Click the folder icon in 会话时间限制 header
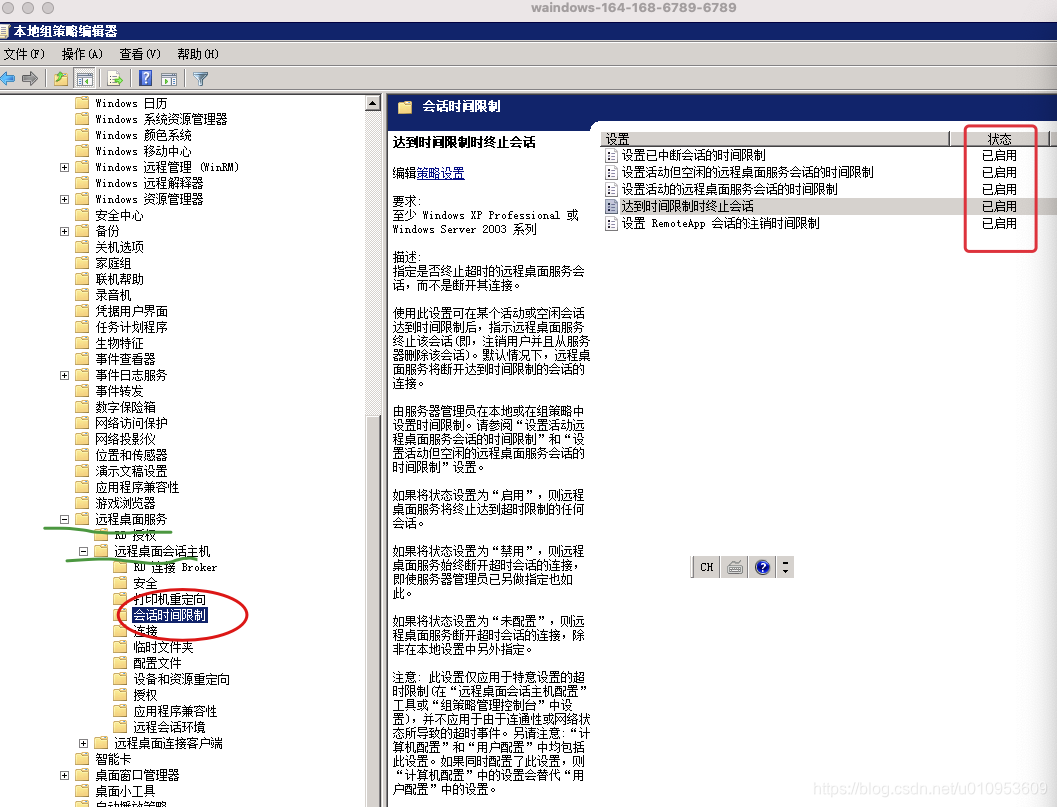 coord(404,107)
